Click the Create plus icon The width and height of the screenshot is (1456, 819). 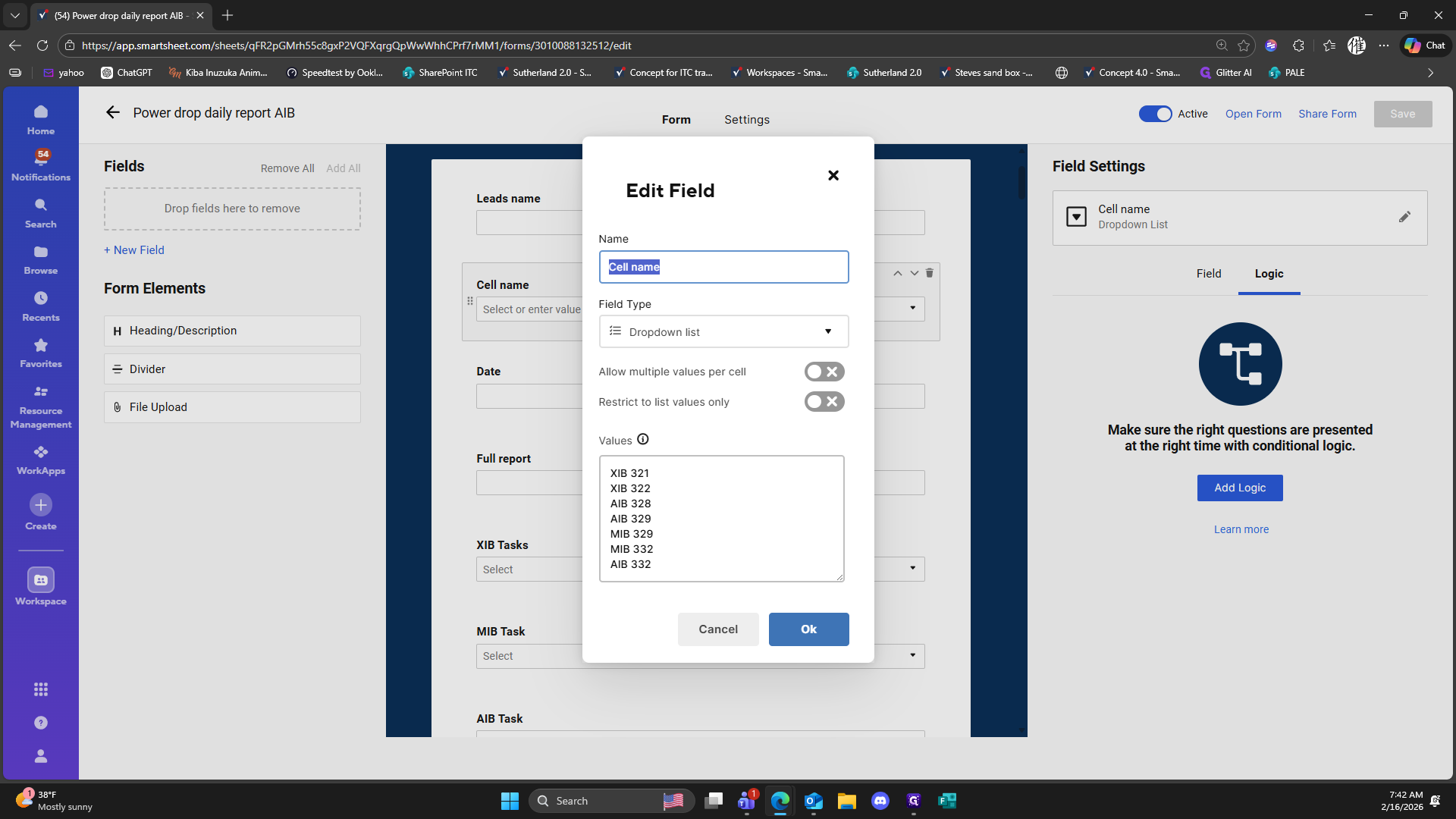pyautogui.click(x=41, y=505)
